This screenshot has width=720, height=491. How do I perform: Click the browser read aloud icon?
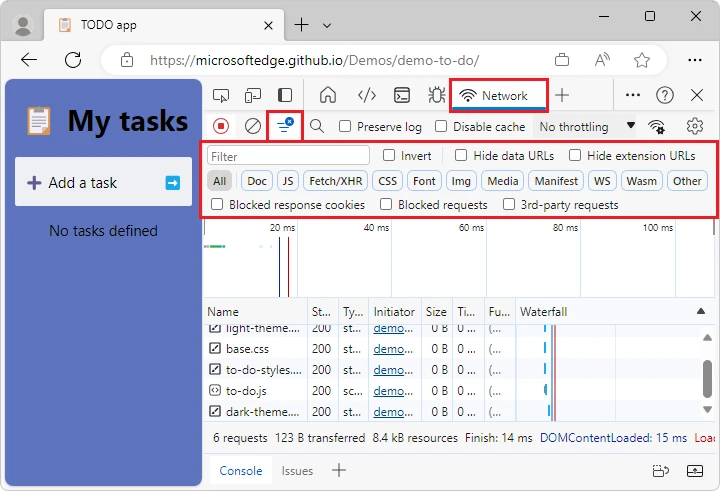pyautogui.click(x=602, y=60)
